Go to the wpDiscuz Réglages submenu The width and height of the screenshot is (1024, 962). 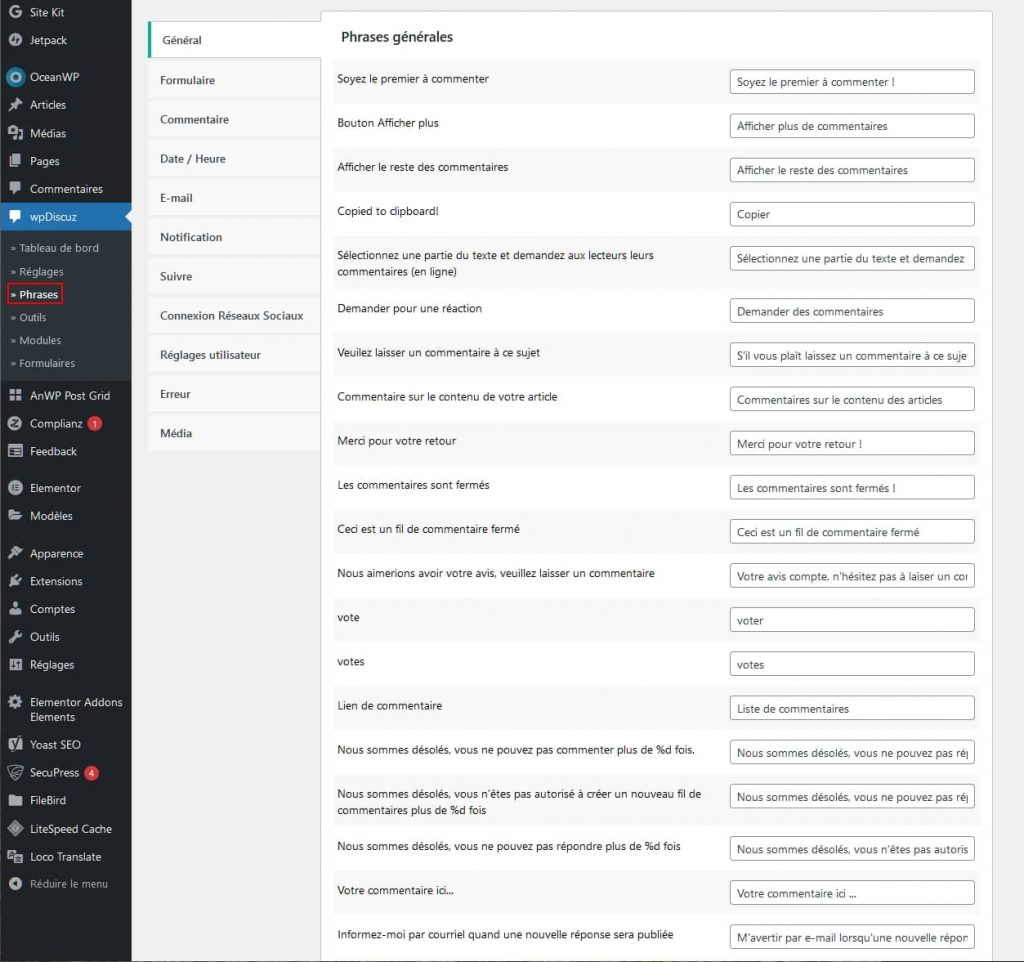pyautogui.click(x=41, y=271)
